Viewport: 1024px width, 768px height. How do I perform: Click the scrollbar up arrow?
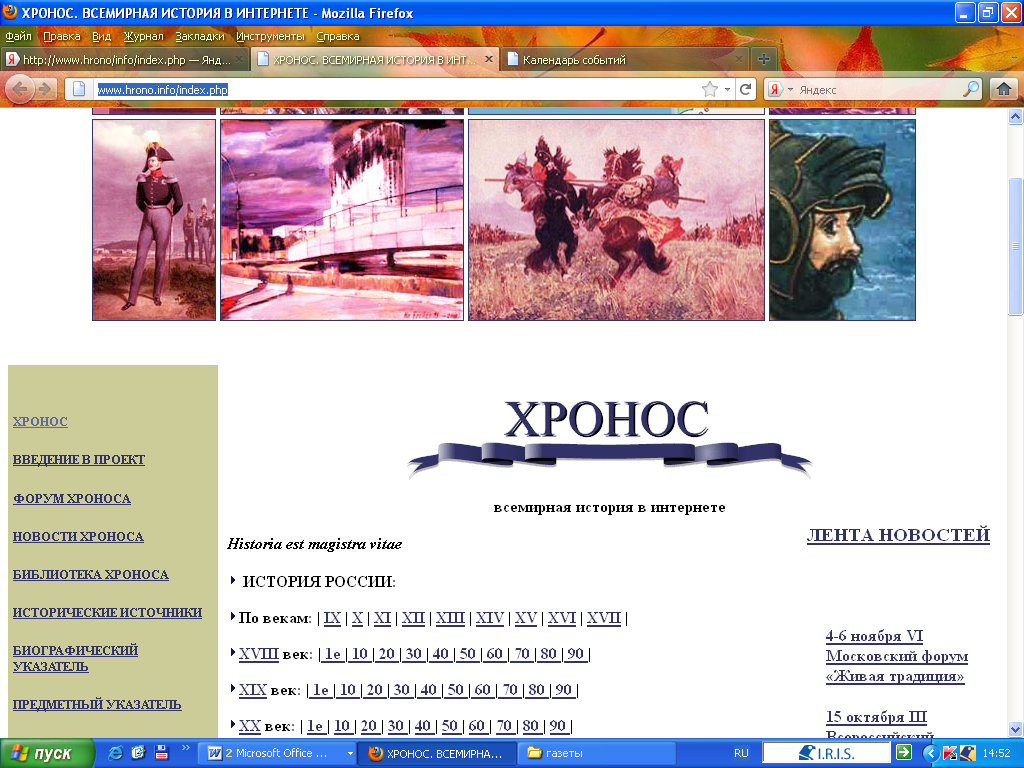click(1015, 117)
